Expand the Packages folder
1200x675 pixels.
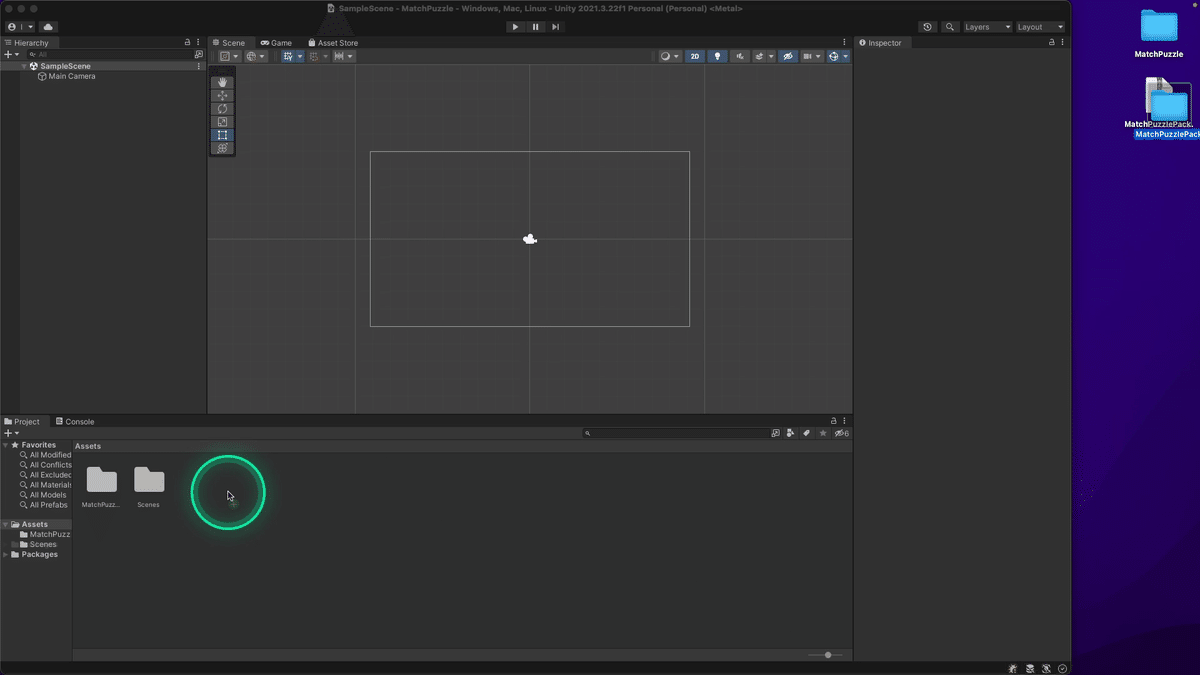click(x=7, y=554)
